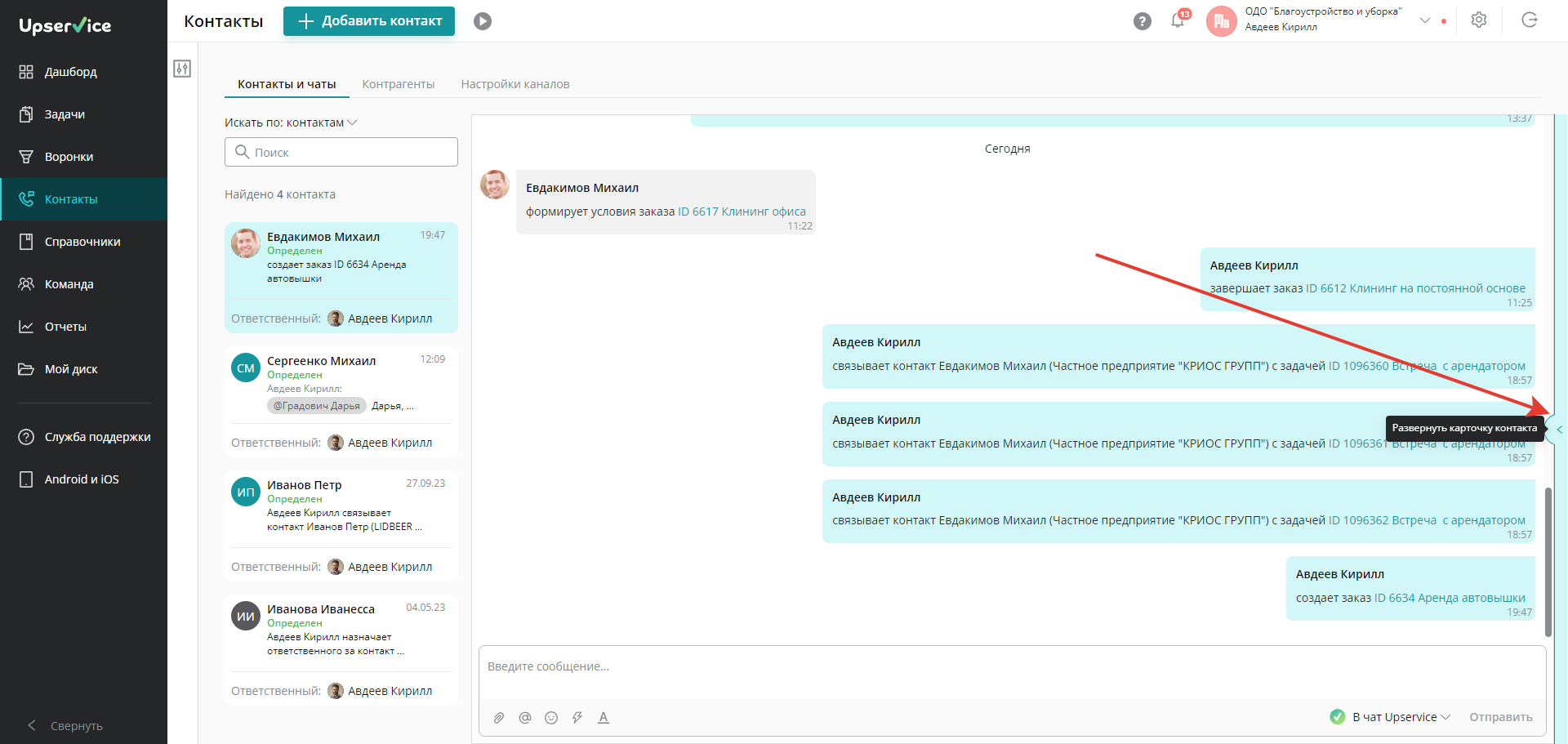This screenshot has width=1568, height=744.
Task: Open link ID 6612 Клининг на постоянной основе
Action: [1415, 288]
